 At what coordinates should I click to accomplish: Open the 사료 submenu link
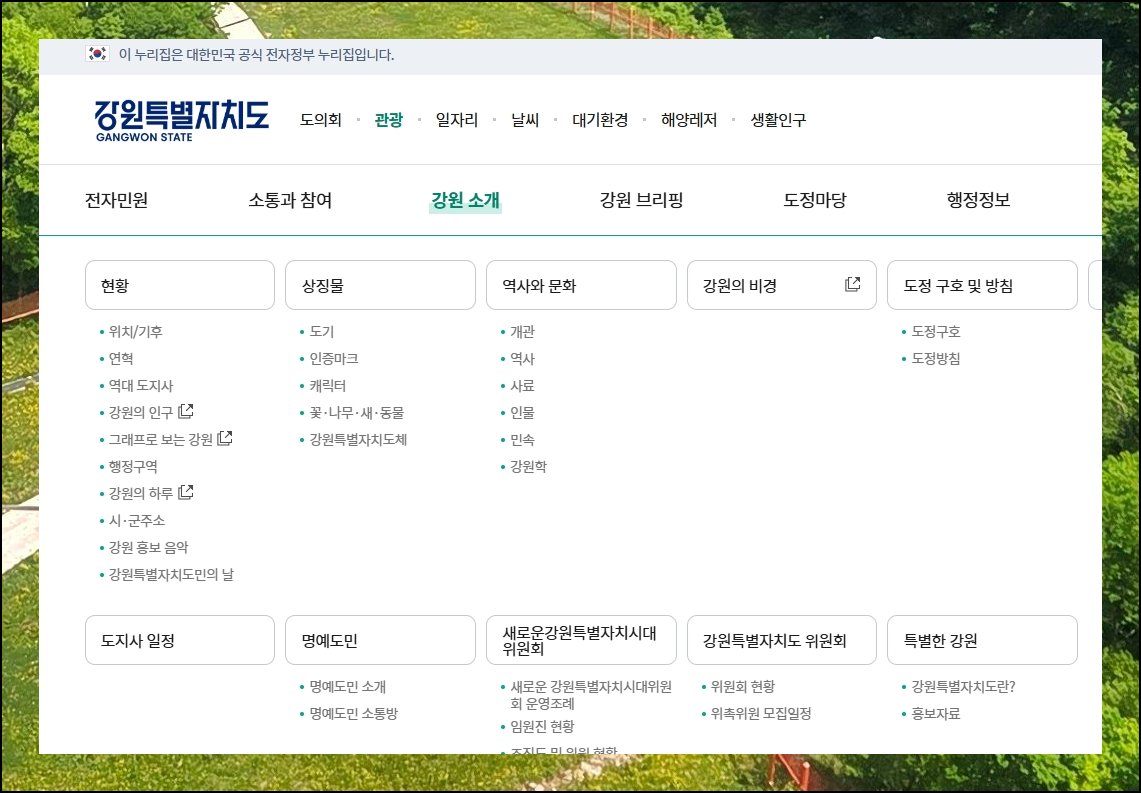point(522,386)
